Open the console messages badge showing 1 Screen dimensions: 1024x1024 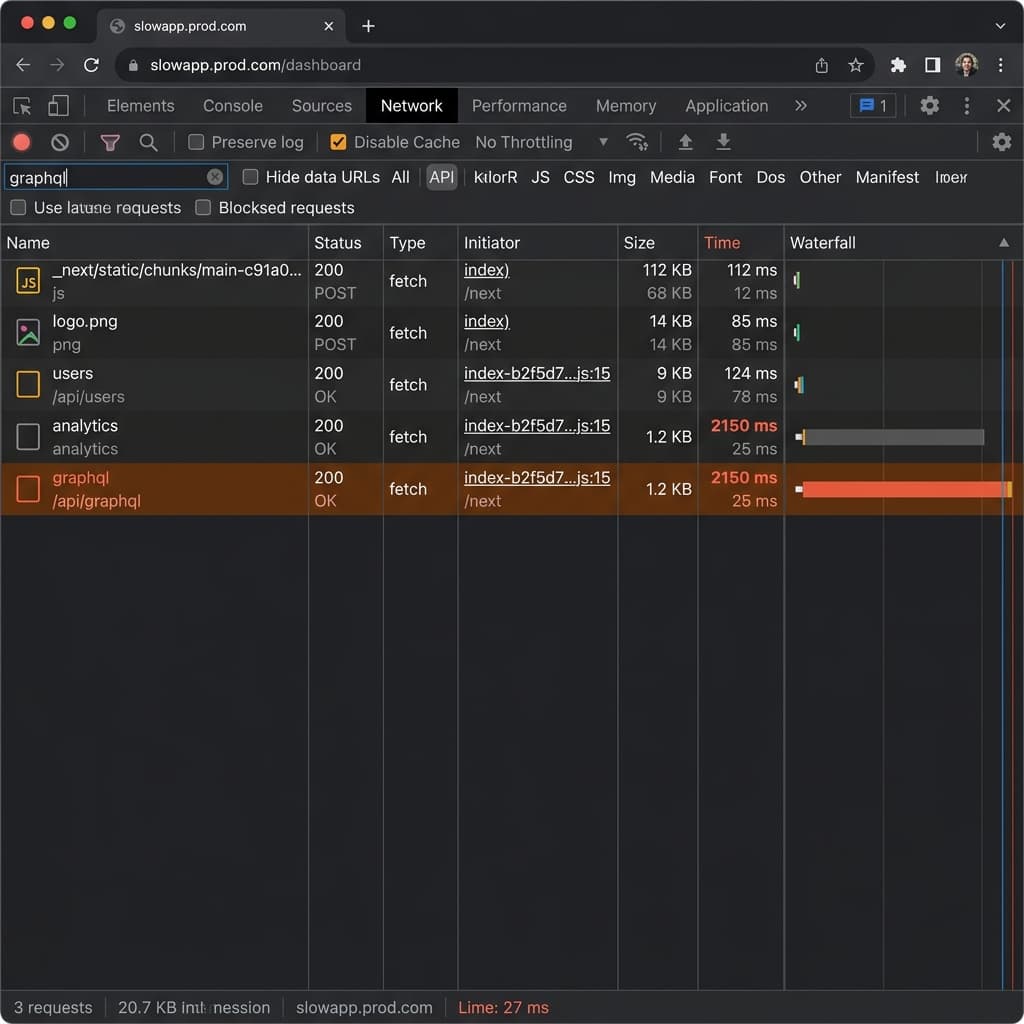(x=872, y=106)
